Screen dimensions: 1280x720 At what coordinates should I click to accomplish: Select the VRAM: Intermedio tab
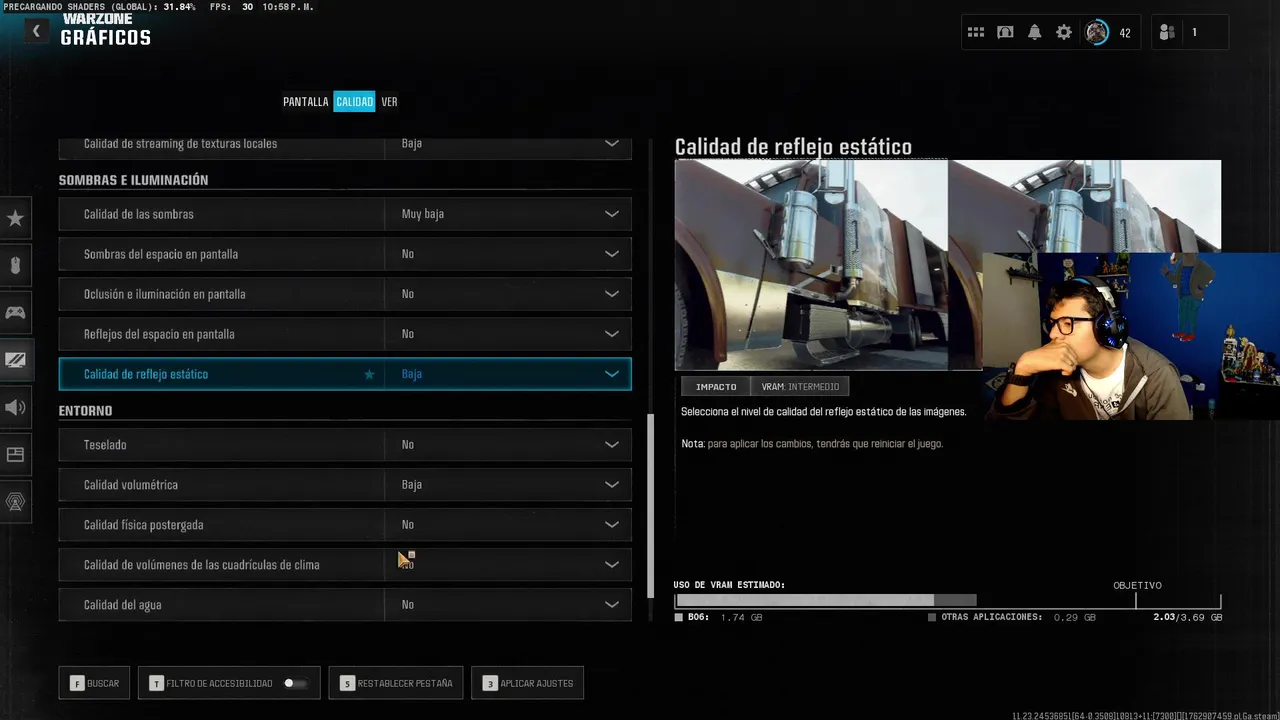pyautogui.click(x=800, y=386)
